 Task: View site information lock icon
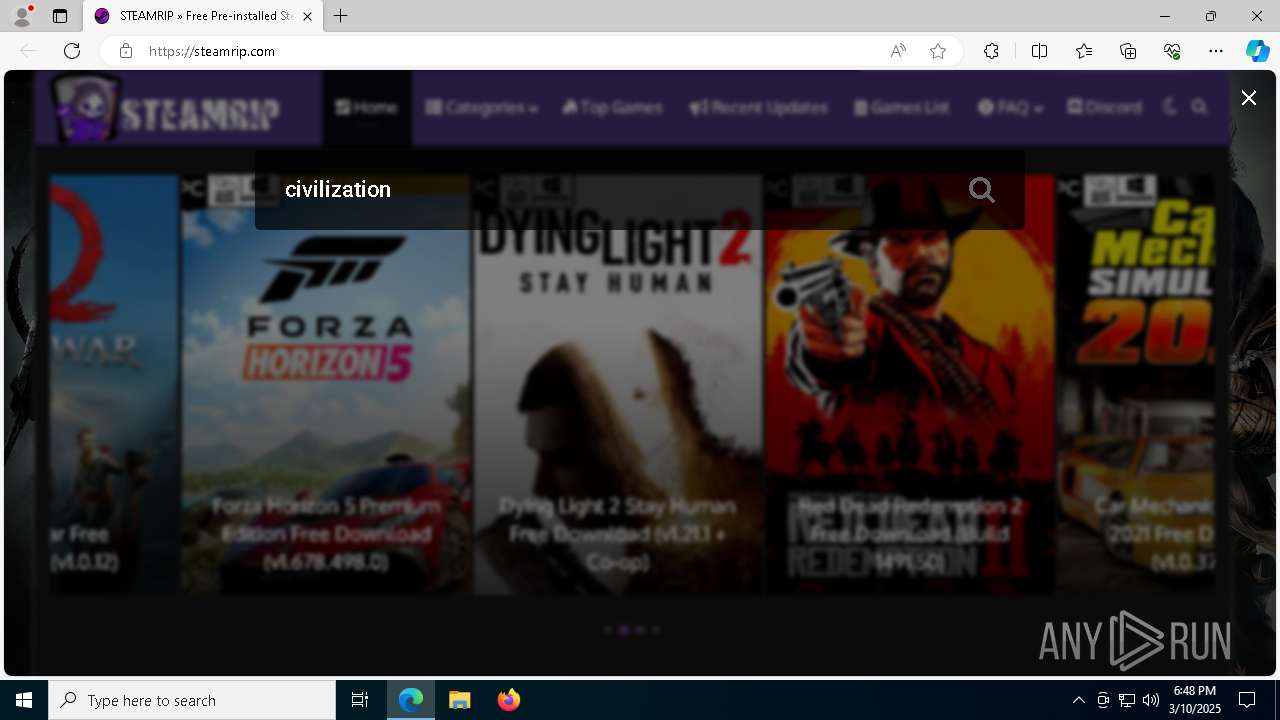[x=126, y=51]
